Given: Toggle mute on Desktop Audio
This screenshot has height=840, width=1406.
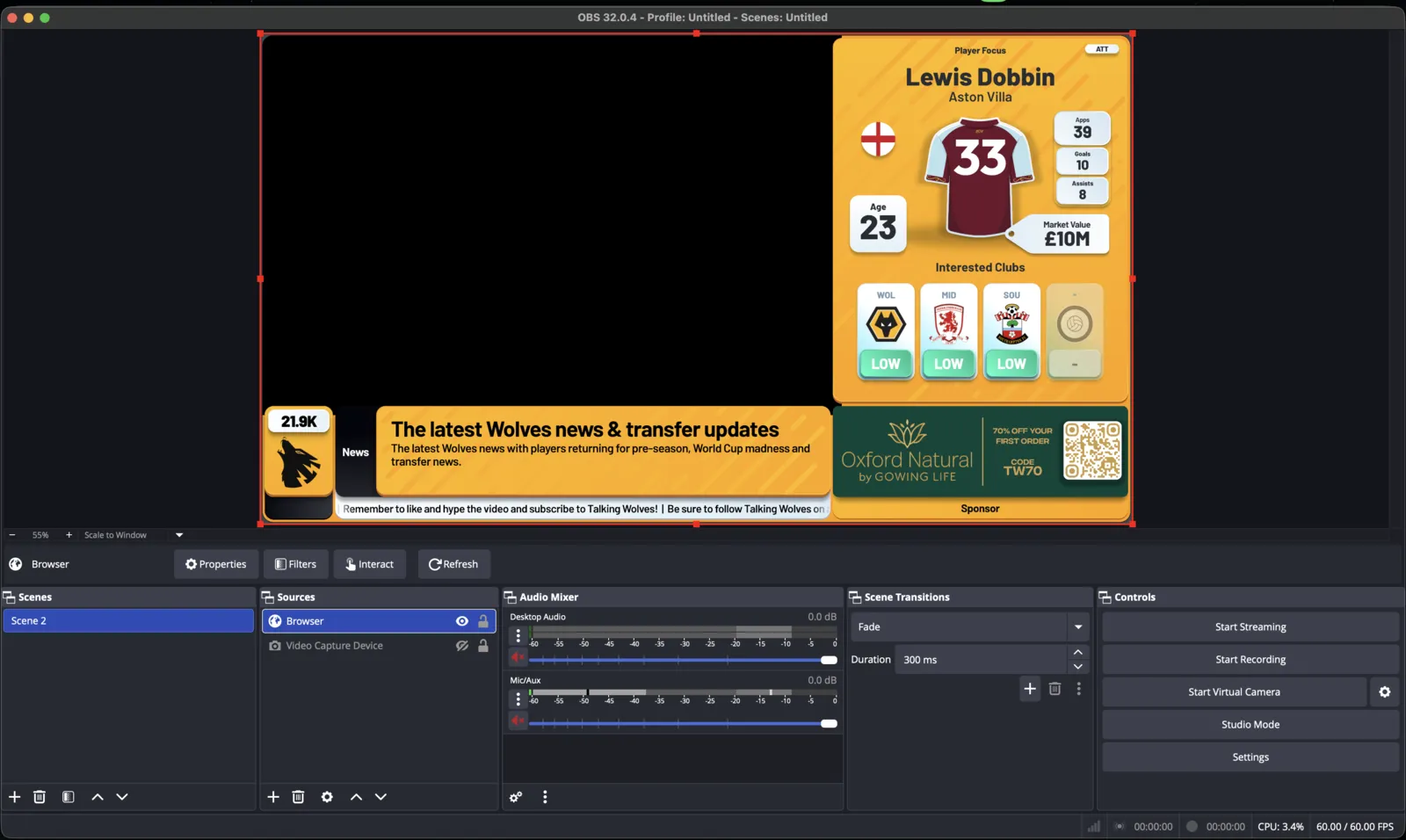Looking at the screenshot, I should [518, 658].
